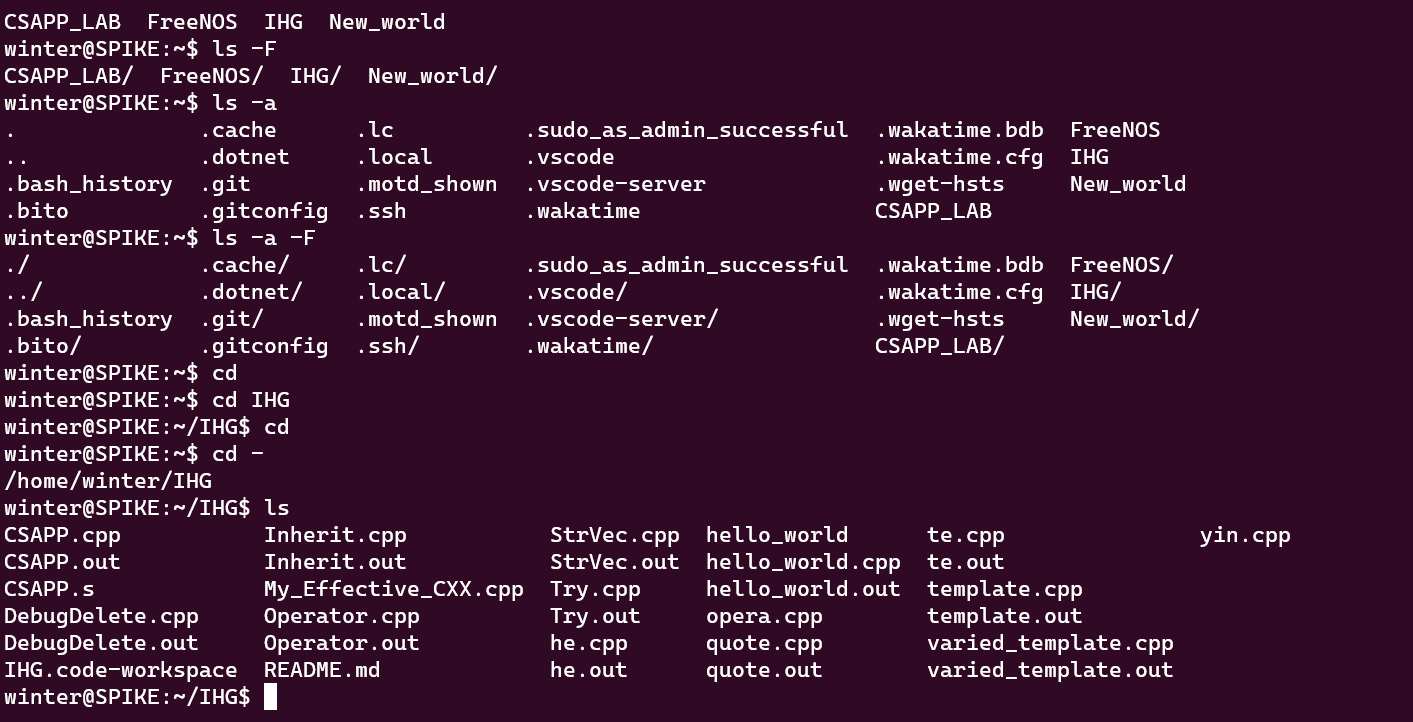
Task: Click the /home/winter/IHG path output line
Action: 108,481
